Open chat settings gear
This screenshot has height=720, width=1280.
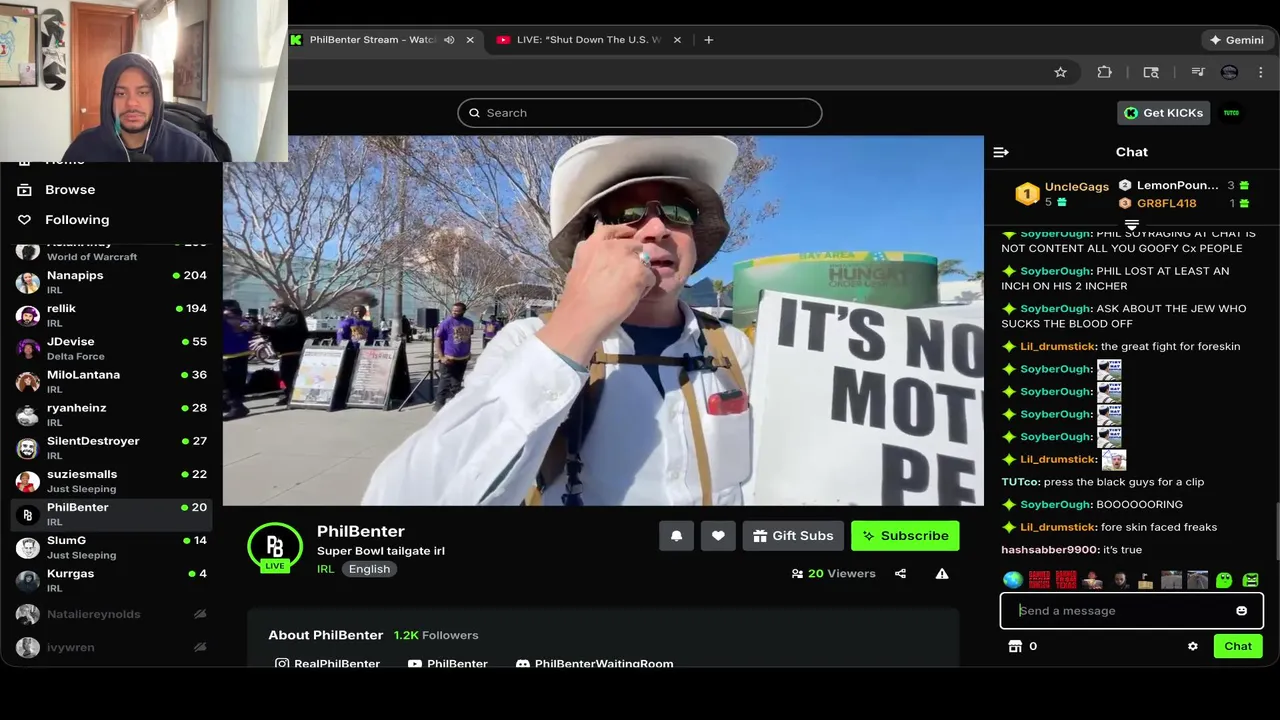(x=1192, y=647)
